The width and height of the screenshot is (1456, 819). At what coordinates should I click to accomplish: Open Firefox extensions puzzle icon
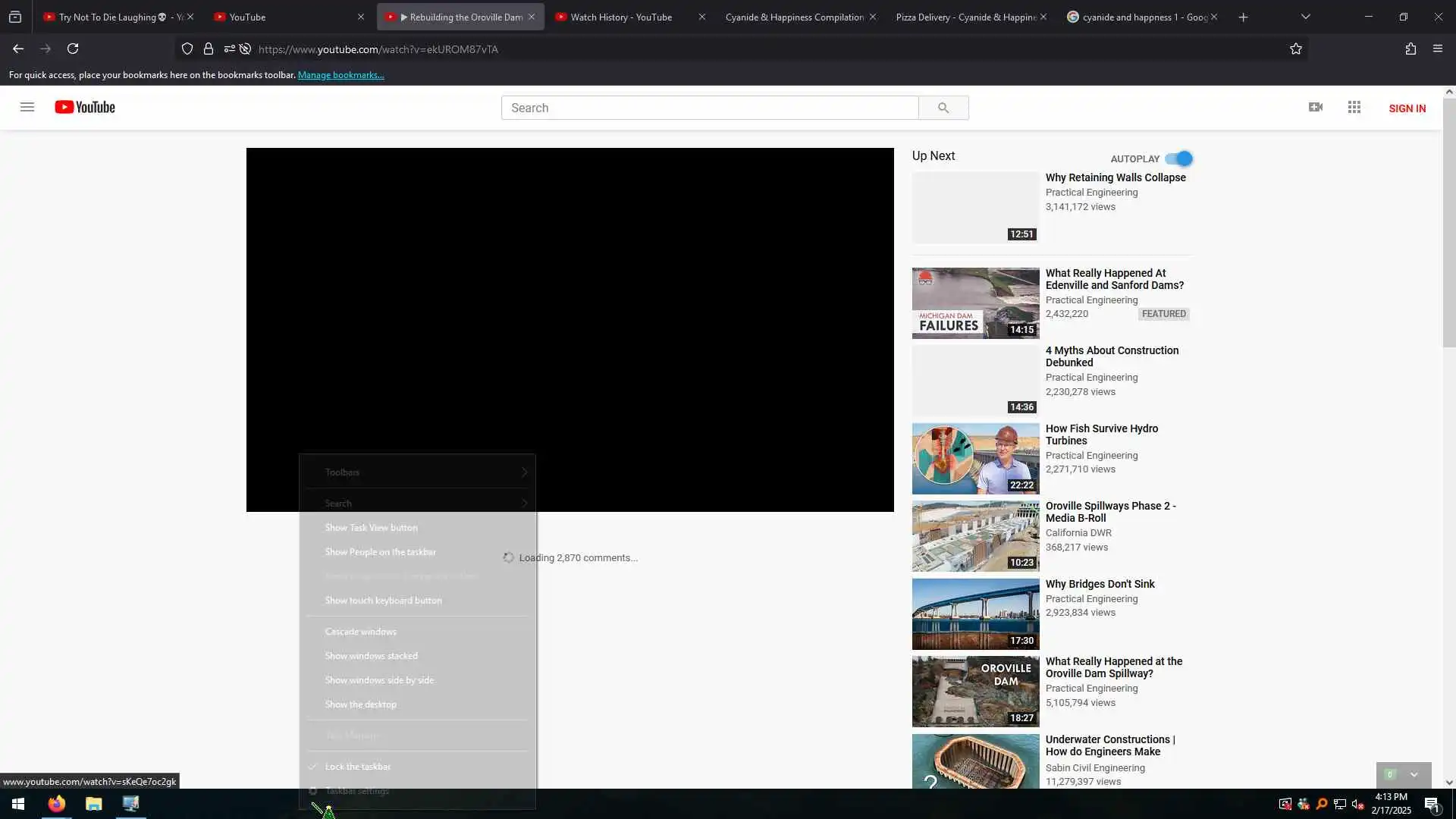(1410, 49)
